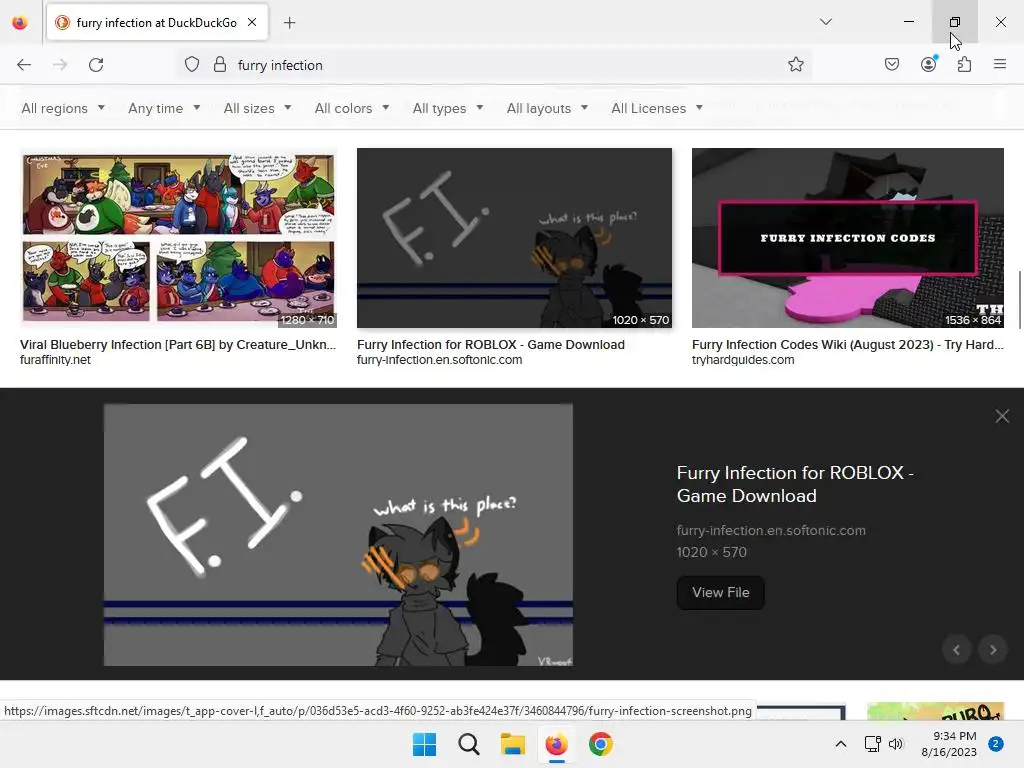Open the Viral Blueberry Infection comic thumbnail

click(178, 238)
